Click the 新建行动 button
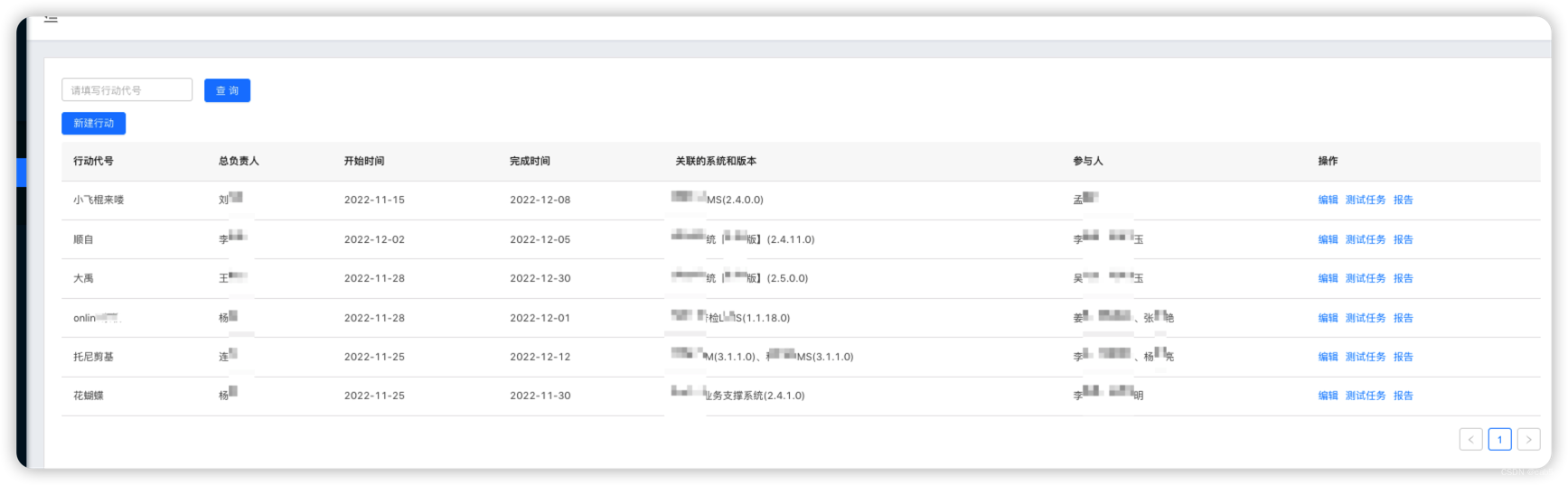 click(93, 123)
